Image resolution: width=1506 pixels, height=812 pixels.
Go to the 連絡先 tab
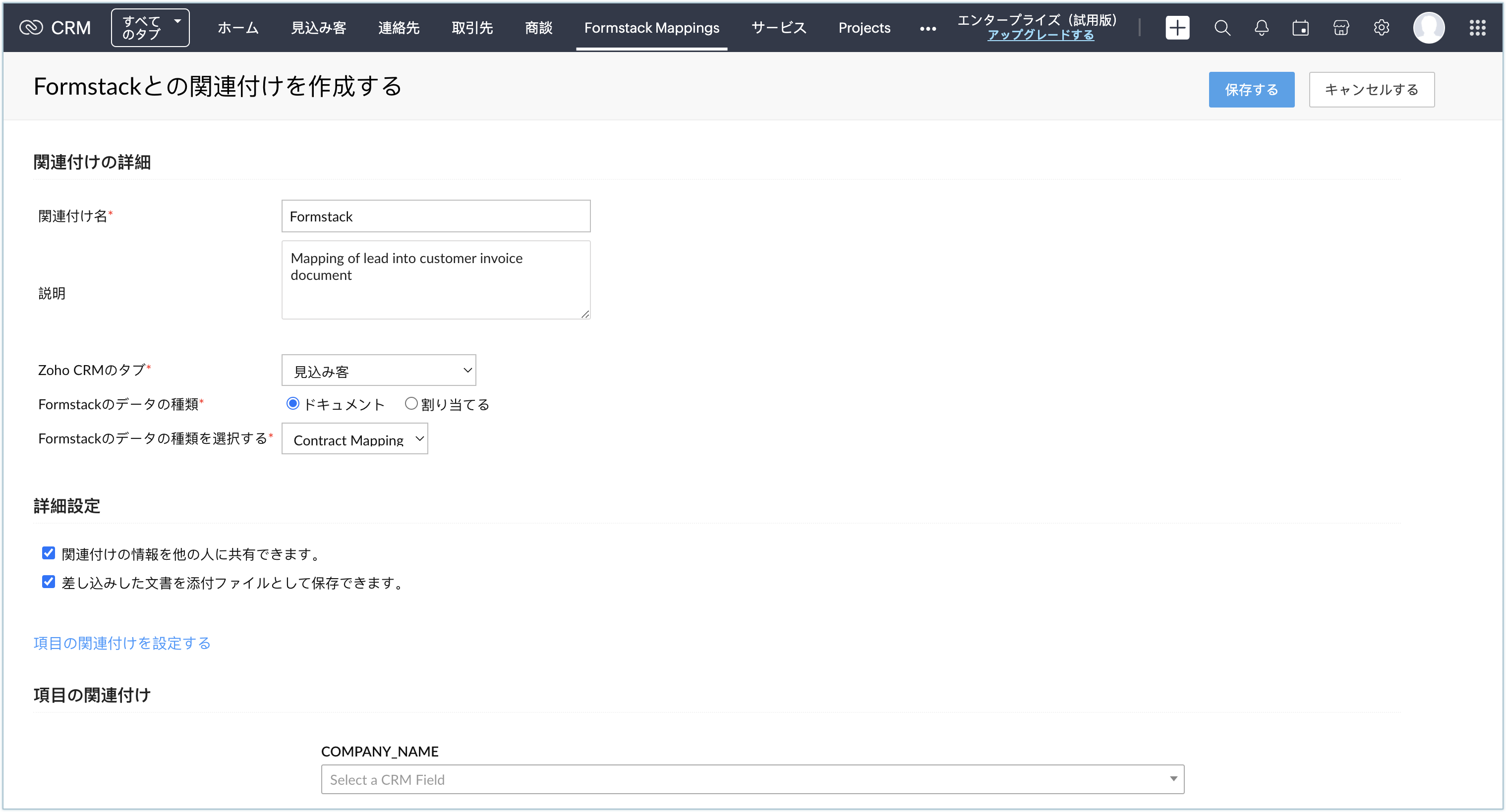[x=399, y=27]
